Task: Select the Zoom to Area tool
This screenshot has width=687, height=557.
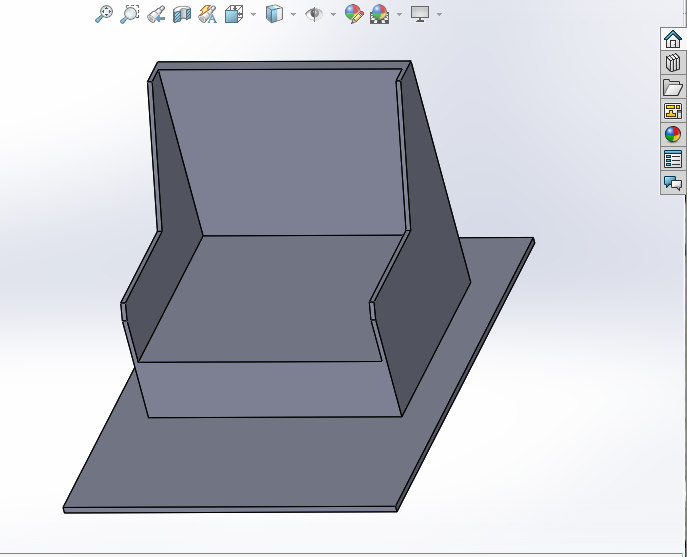Action: tap(130, 14)
